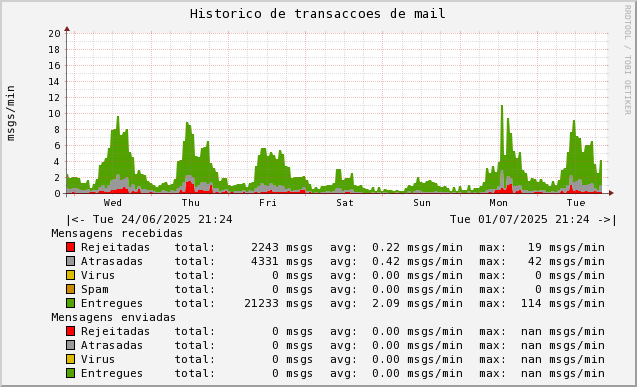Click the y-axis value 20

[54, 34]
